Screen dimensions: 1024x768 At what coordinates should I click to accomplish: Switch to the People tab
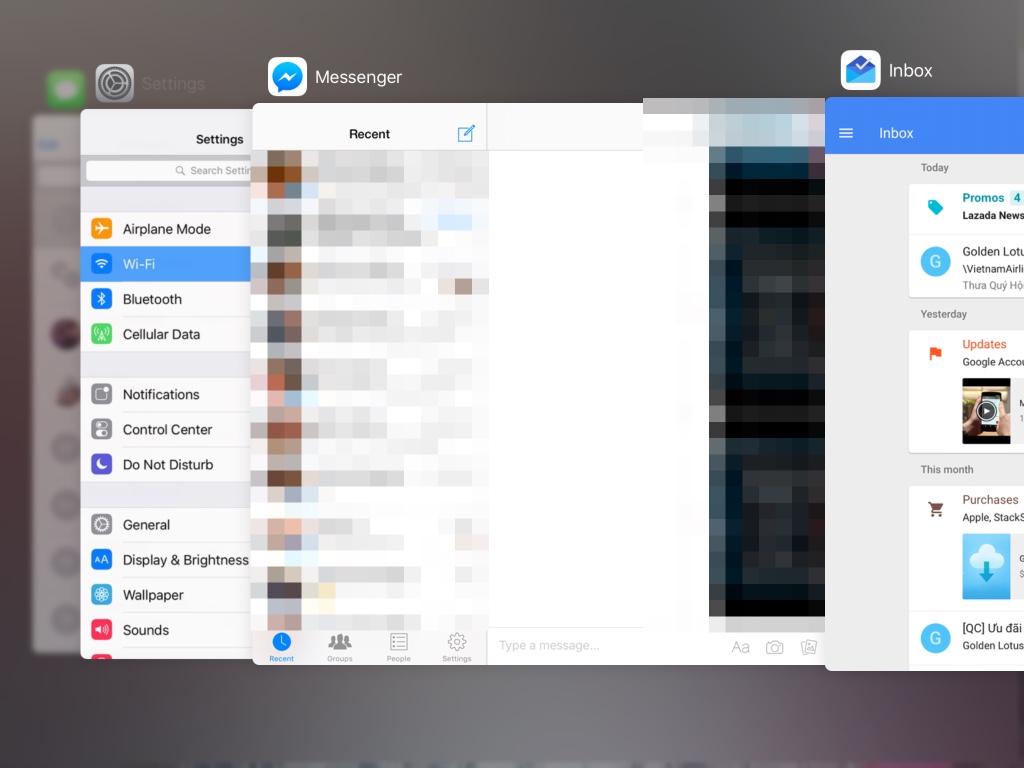tap(399, 647)
